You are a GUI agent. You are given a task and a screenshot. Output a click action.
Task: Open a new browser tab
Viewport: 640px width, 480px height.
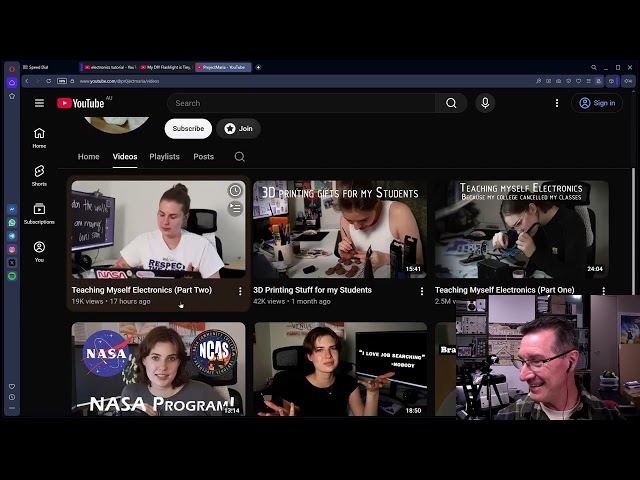pos(258,67)
